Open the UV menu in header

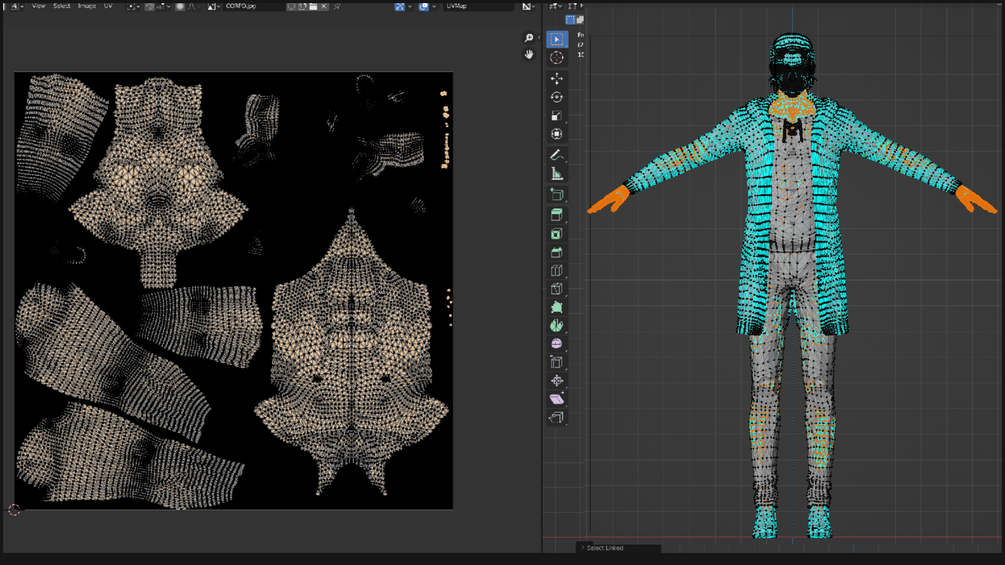108,6
